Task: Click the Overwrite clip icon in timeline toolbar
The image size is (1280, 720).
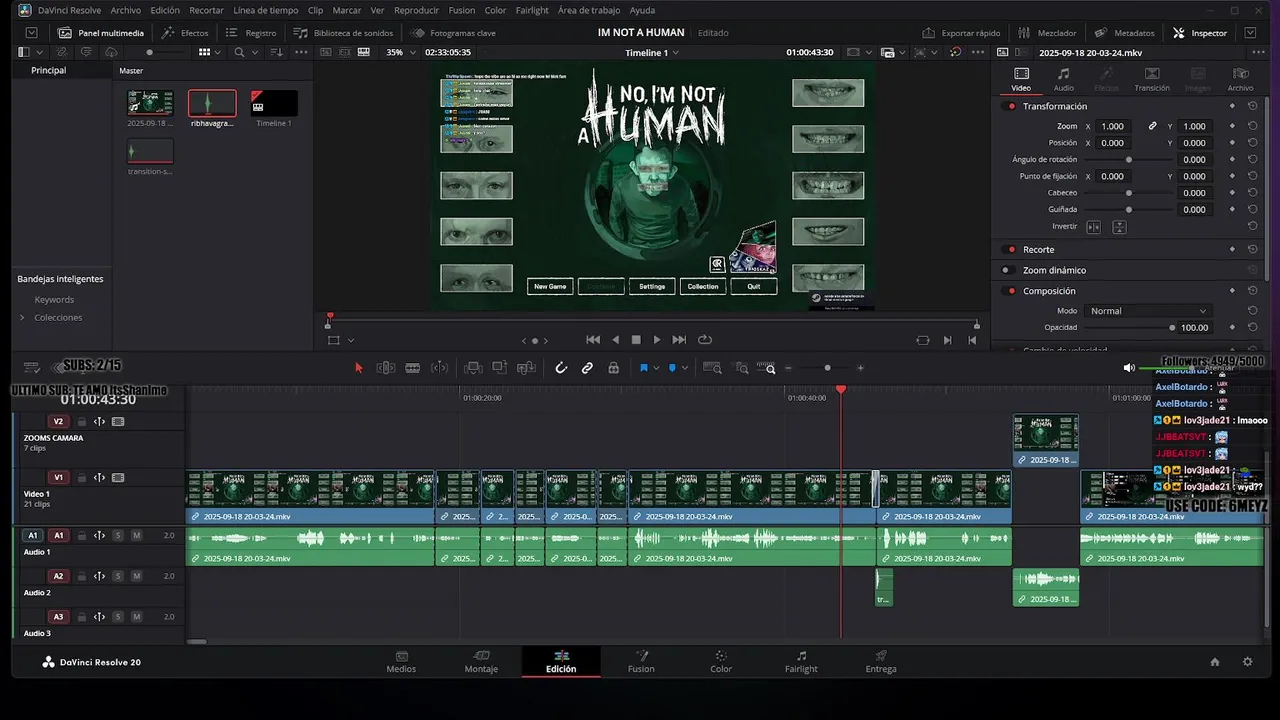Action: tap(499, 368)
